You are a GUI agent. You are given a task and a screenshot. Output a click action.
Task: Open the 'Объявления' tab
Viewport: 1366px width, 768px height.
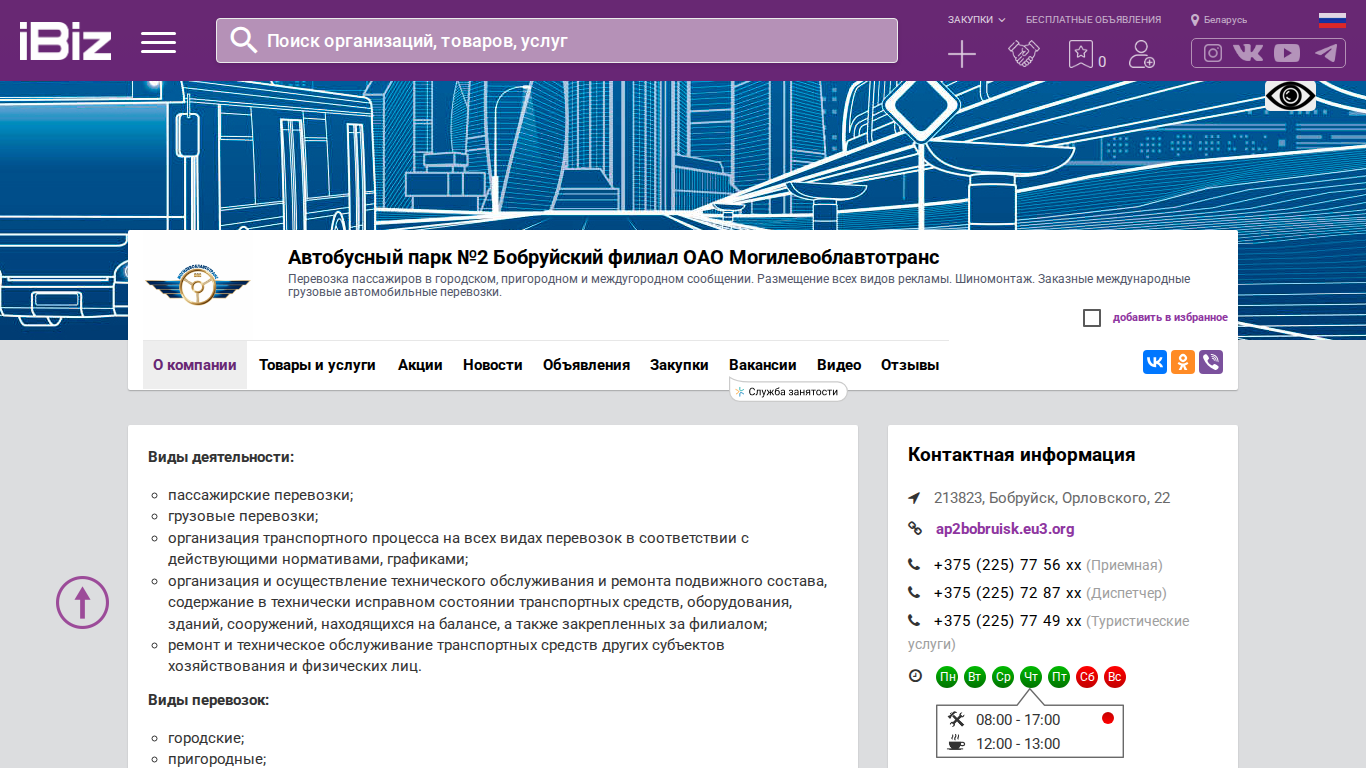[x=586, y=365]
